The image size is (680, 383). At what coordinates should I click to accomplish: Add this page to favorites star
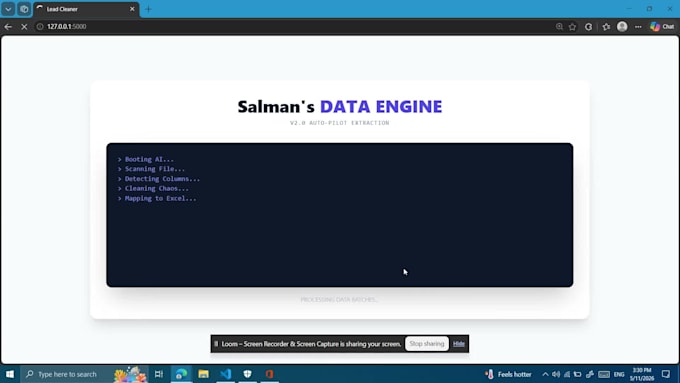572,26
